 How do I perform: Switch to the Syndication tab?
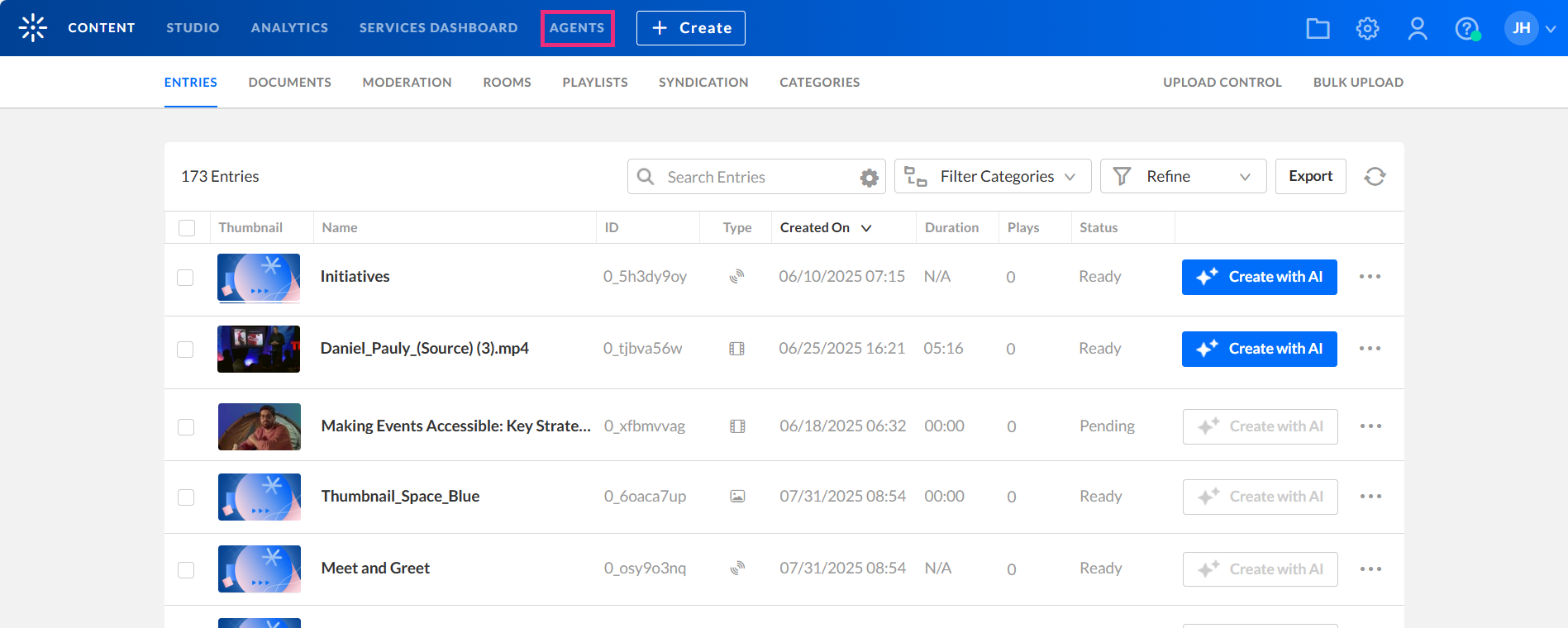point(703,83)
